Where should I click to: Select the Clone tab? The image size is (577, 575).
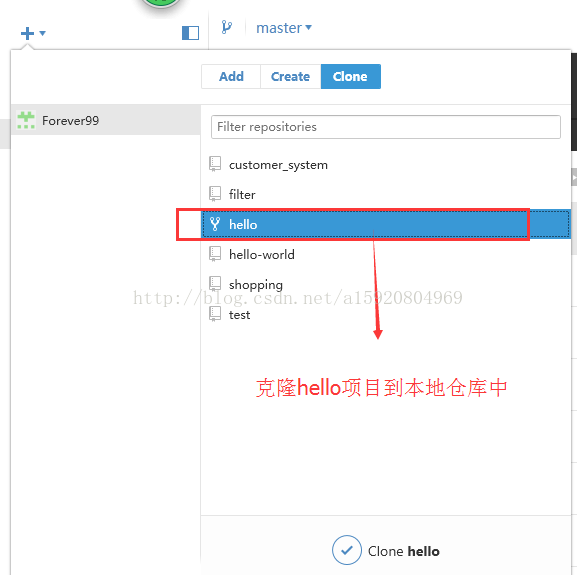tap(350, 77)
